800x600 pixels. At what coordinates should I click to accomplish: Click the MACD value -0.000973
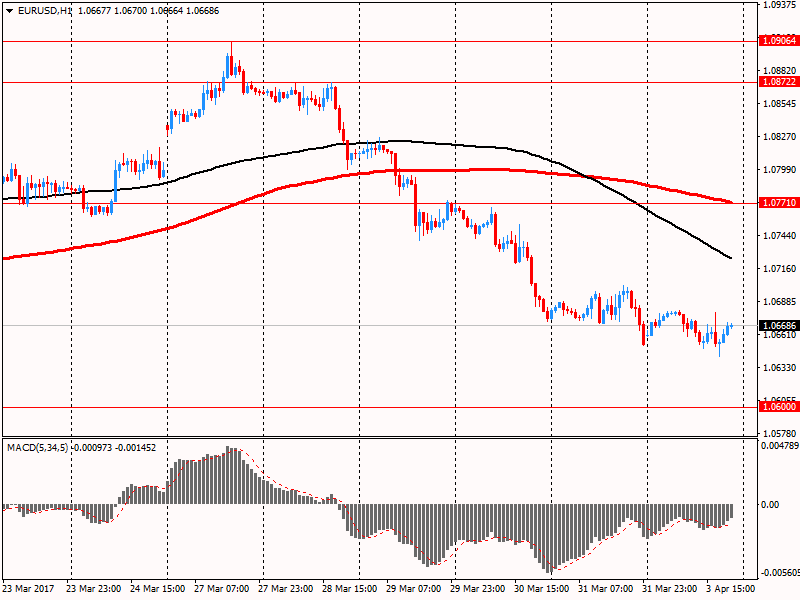point(92,448)
